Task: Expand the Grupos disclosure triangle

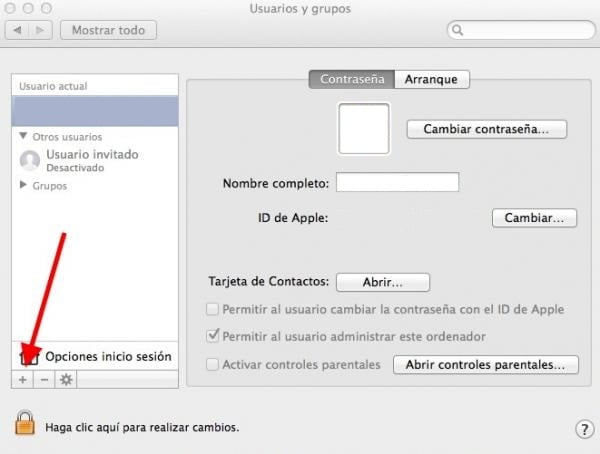Action: (x=24, y=186)
